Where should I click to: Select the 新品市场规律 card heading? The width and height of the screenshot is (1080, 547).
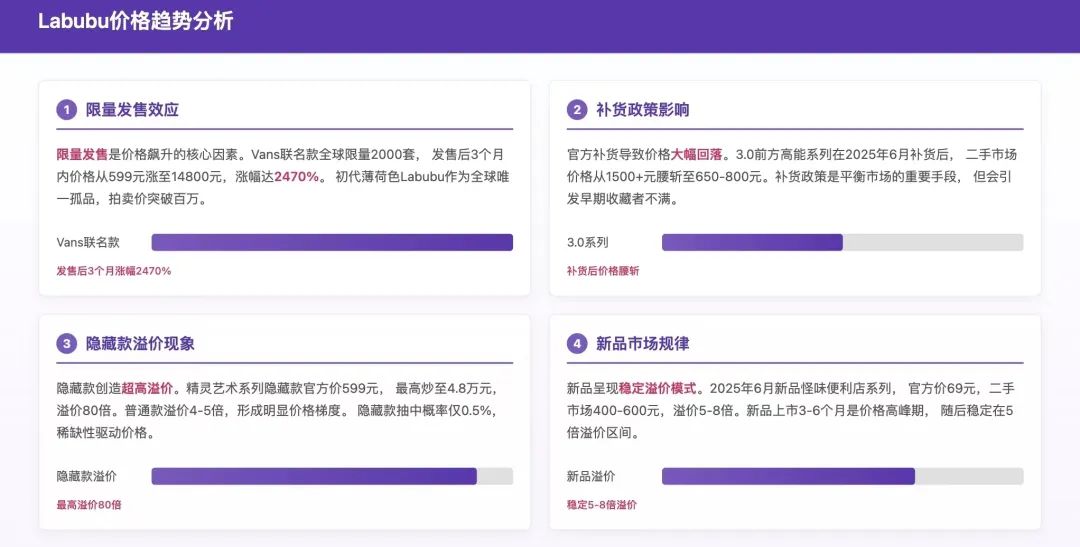point(643,344)
